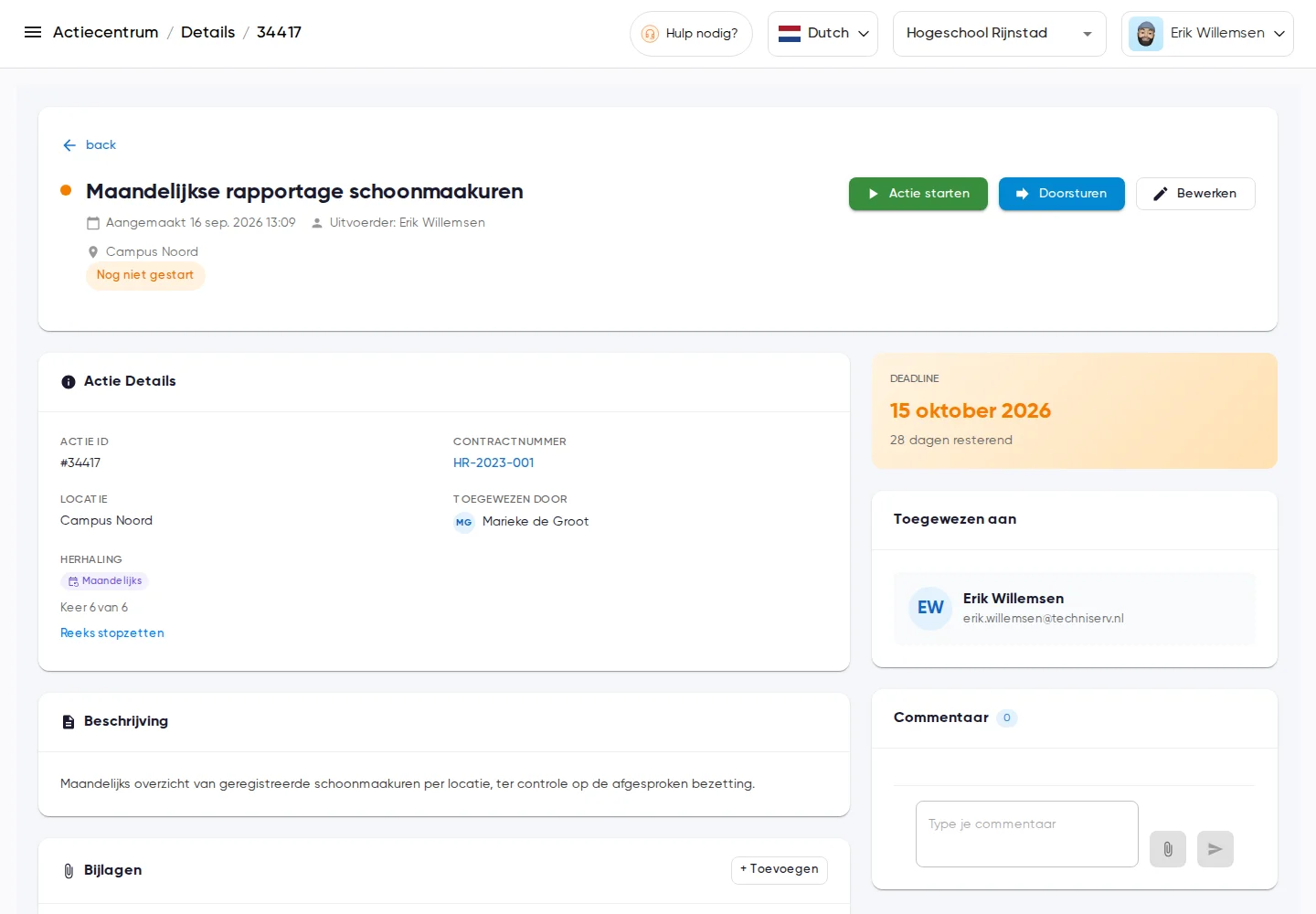Click the Maandelijks recurrence tag
1316x914 pixels.
(x=105, y=581)
